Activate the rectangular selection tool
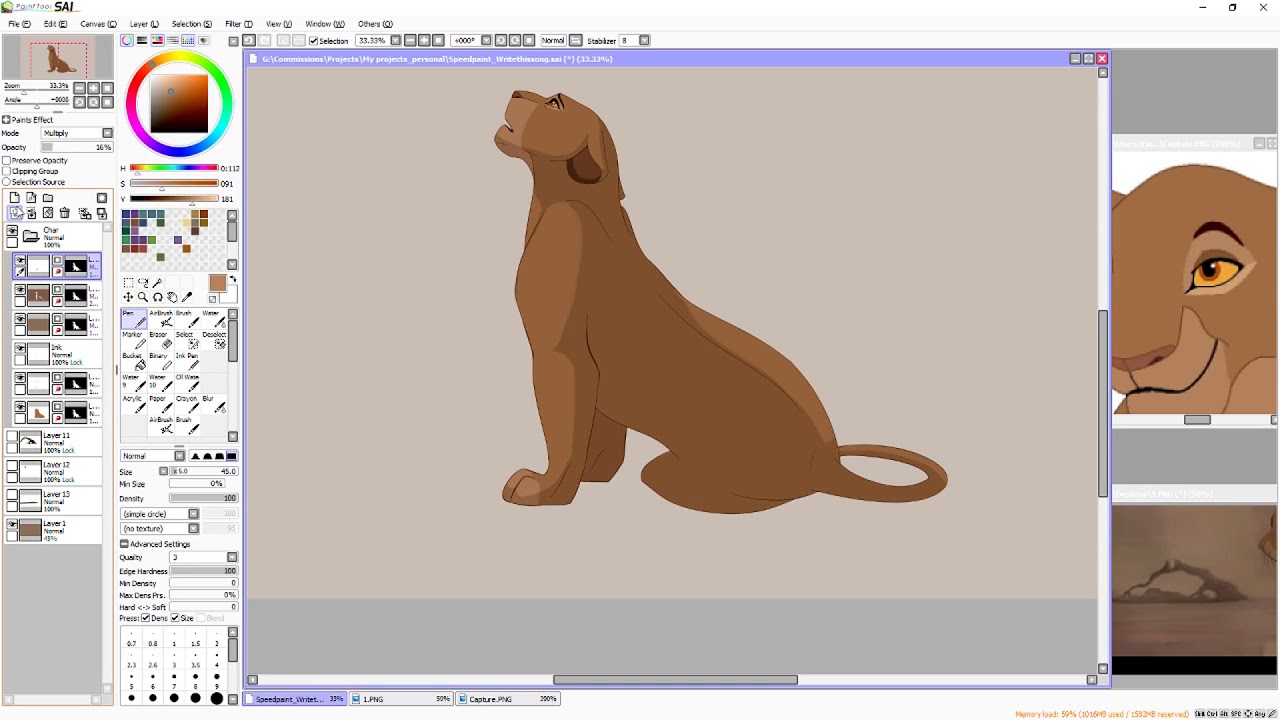1280x720 pixels. click(128, 283)
